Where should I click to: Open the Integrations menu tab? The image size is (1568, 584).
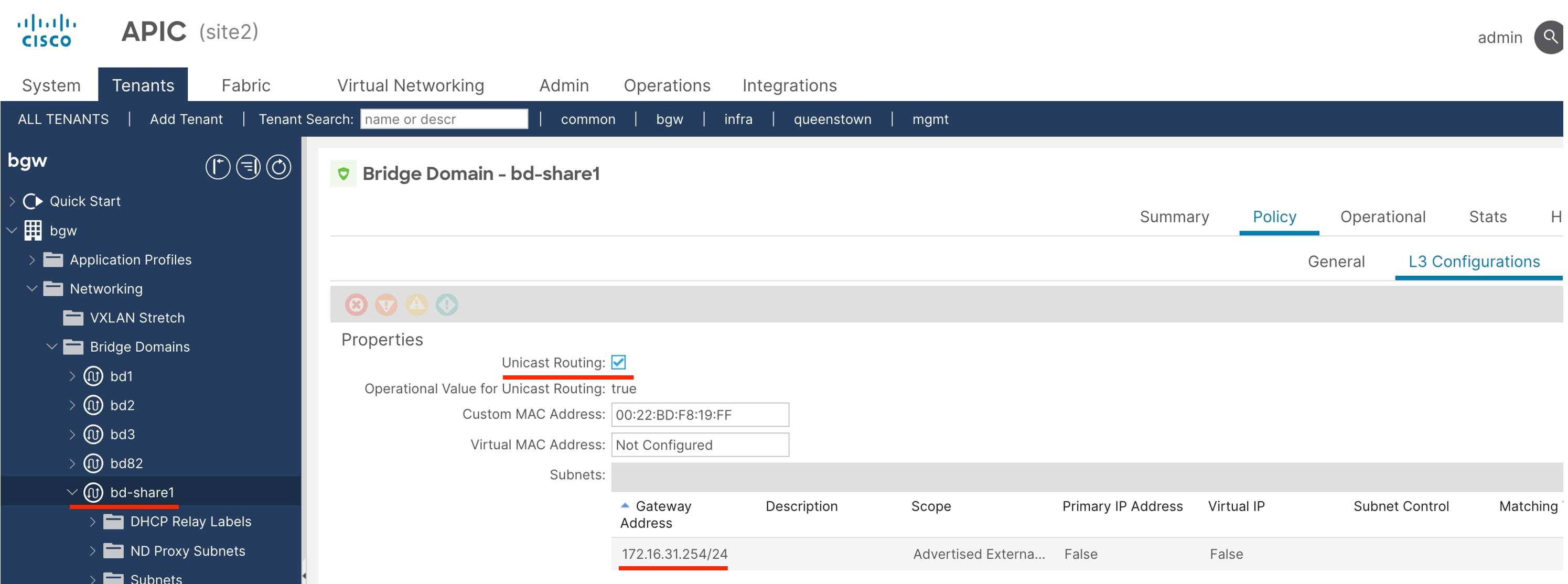pyautogui.click(x=789, y=85)
